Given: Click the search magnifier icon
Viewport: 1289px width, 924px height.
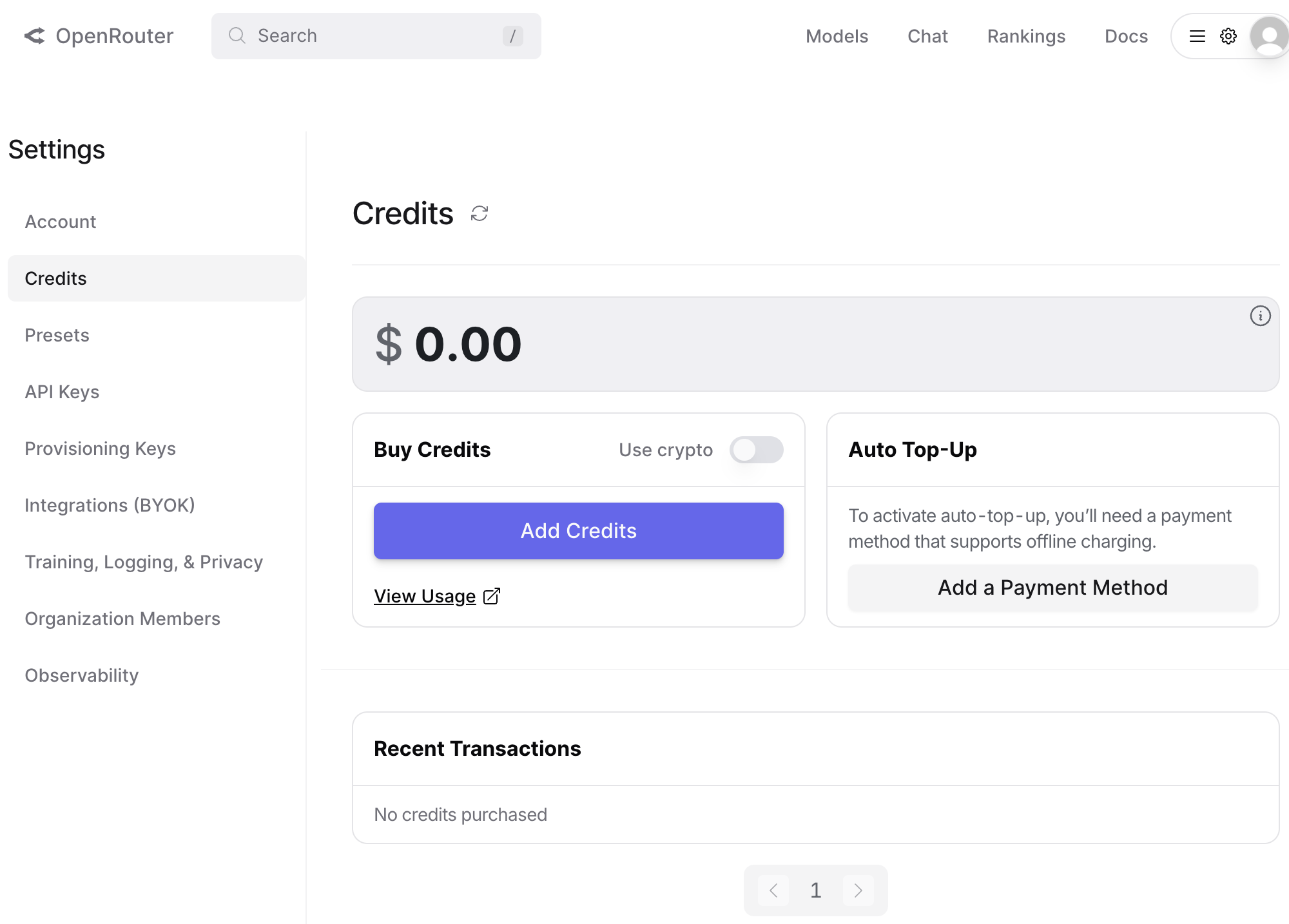Looking at the screenshot, I should click(x=237, y=35).
